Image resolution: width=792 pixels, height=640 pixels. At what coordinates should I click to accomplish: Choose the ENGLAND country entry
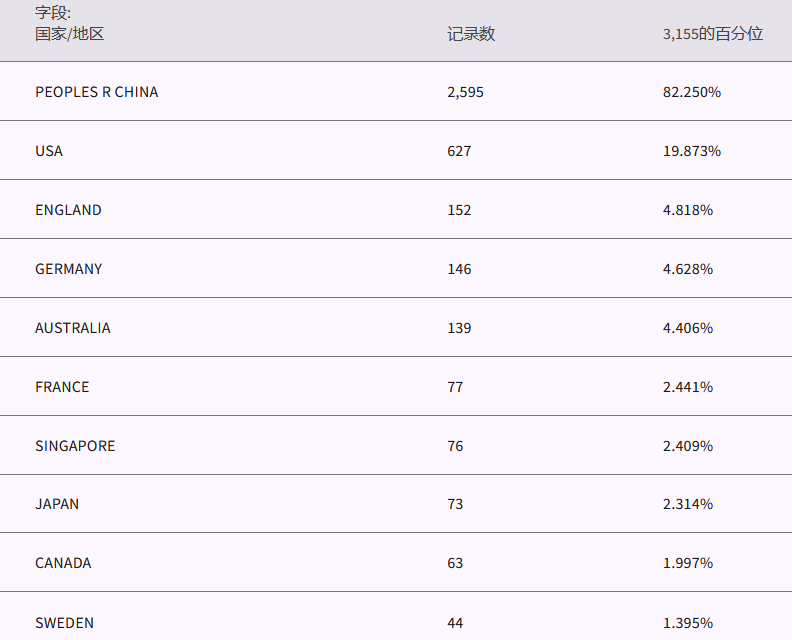(x=68, y=210)
